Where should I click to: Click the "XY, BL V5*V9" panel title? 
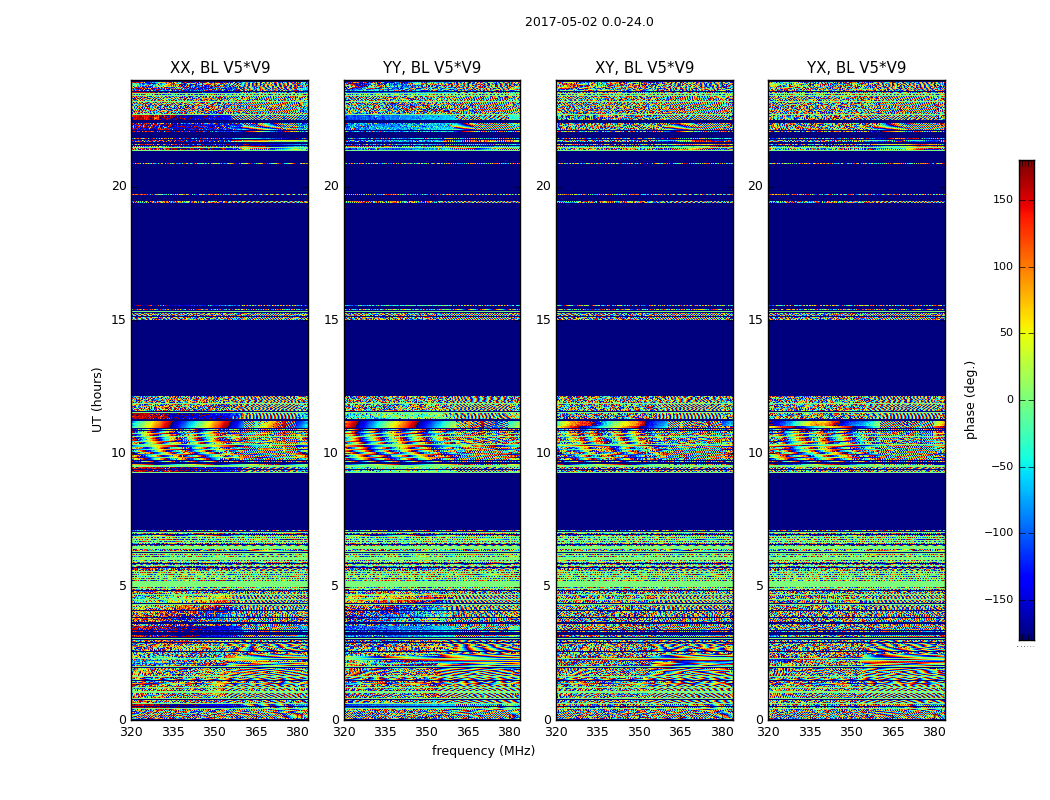(x=644, y=68)
